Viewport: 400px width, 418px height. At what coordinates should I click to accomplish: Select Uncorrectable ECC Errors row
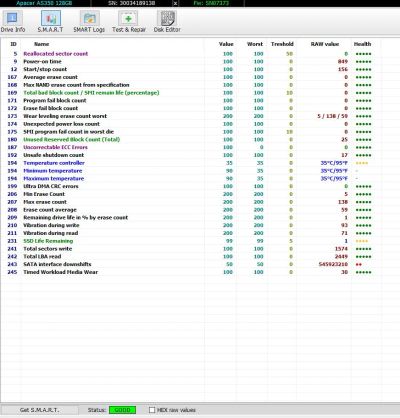190,147
